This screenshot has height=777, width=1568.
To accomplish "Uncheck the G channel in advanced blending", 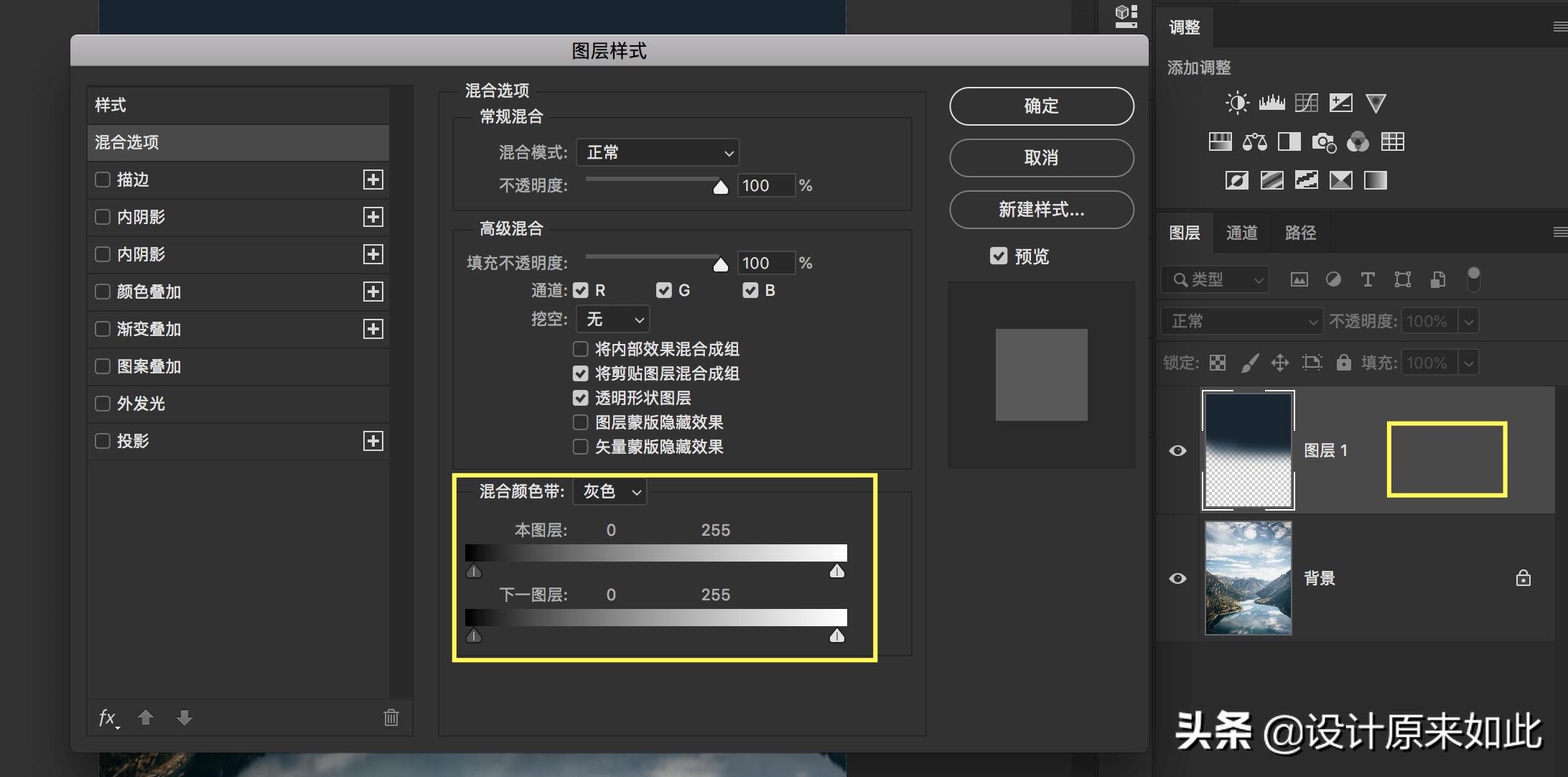I will [x=663, y=290].
